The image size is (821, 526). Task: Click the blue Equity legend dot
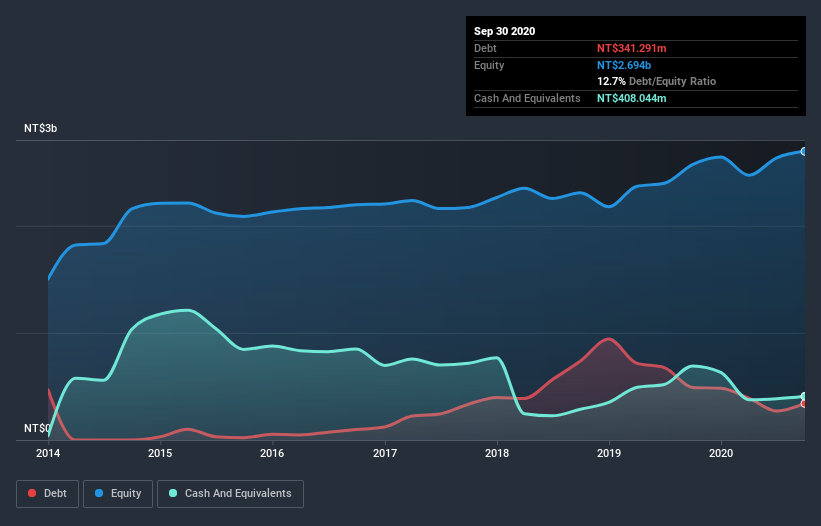click(99, 493)
